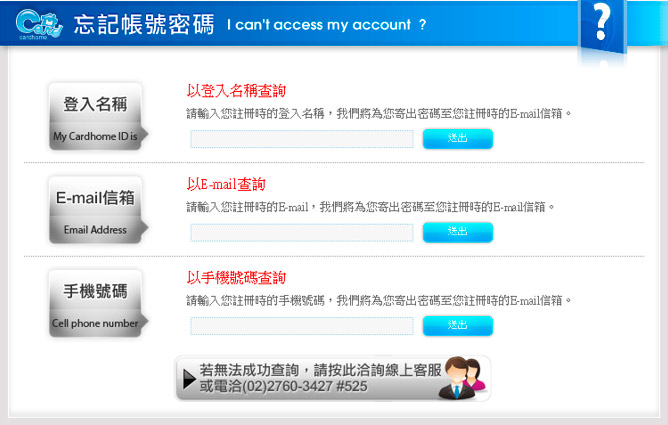Viewport: 668px width, 425px height.
Task: Click the 以E-mail查詢 red heading
Action: [x=226, y=184]
